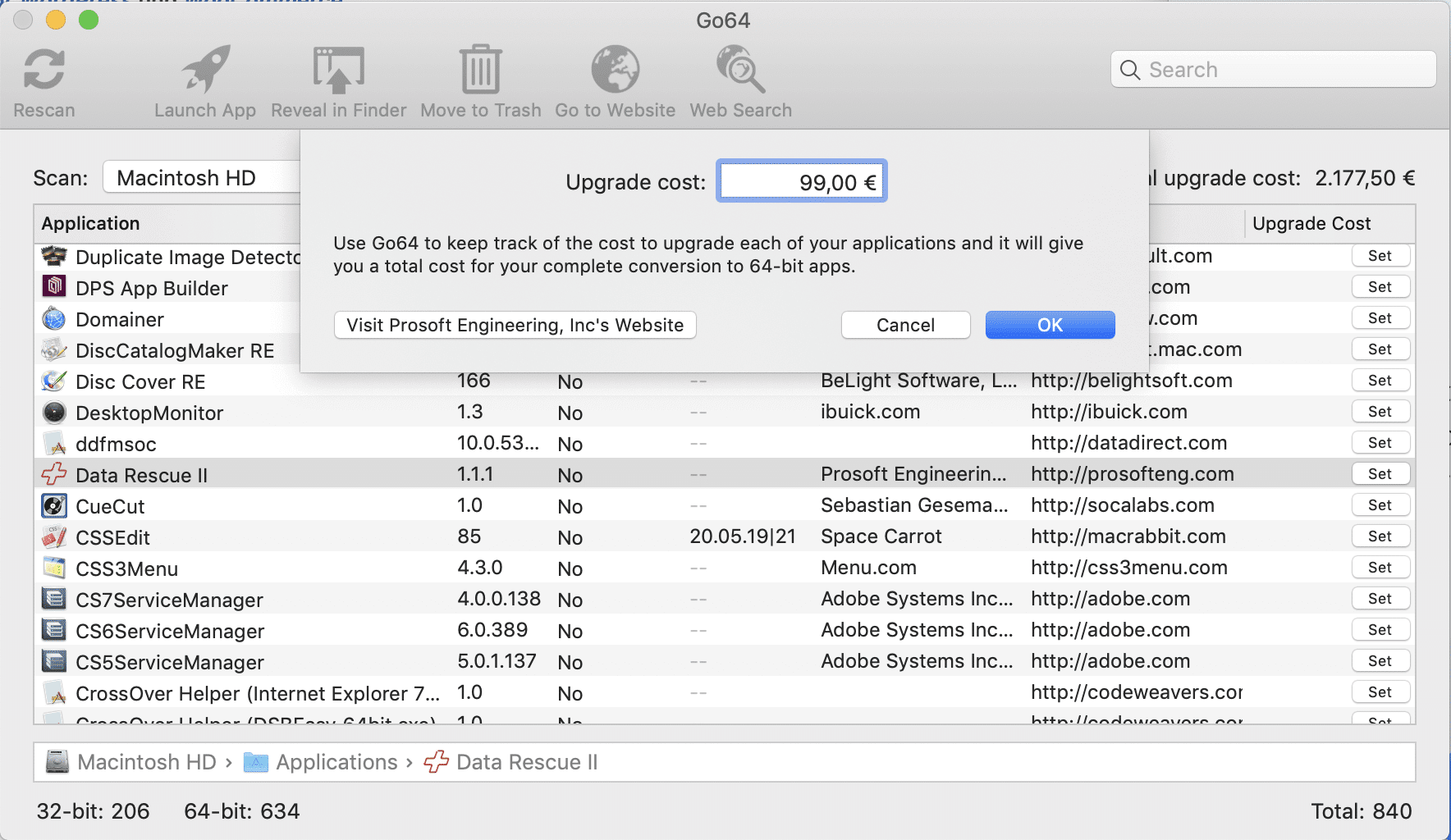The width and height of the screenshot is (1451, 840).
Task: Click the Macintosh HD drive icon in path bar
Action: click(x=57, y=762)
